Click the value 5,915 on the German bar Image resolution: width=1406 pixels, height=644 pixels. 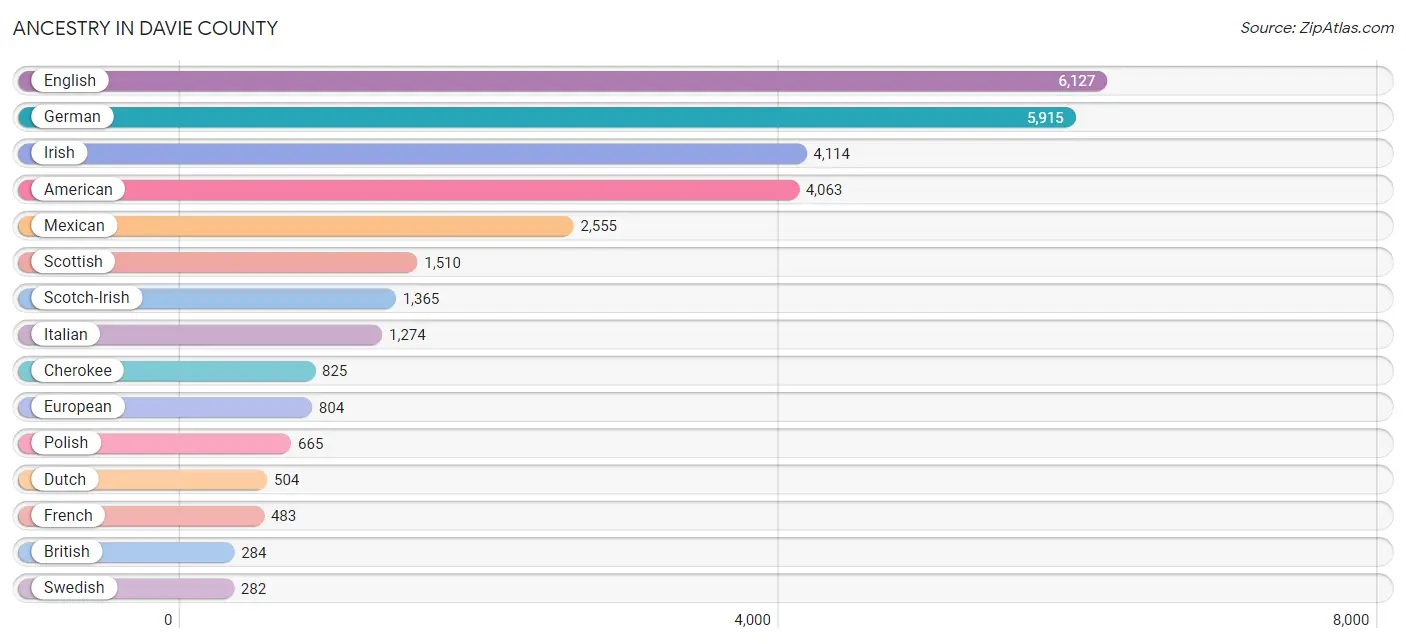[x=1045, y=117]
